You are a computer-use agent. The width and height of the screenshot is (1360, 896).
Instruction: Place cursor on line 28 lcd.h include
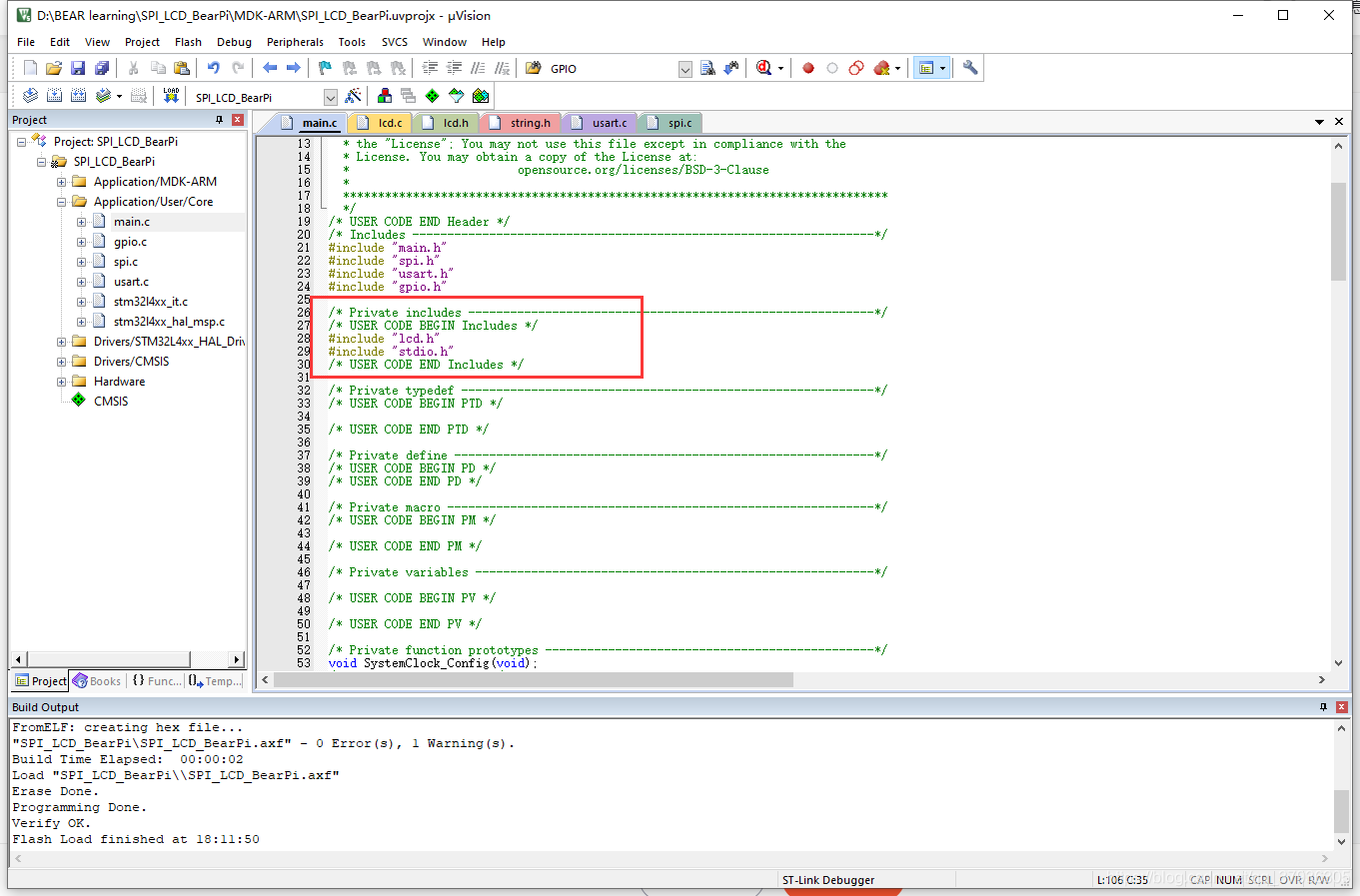384,339
